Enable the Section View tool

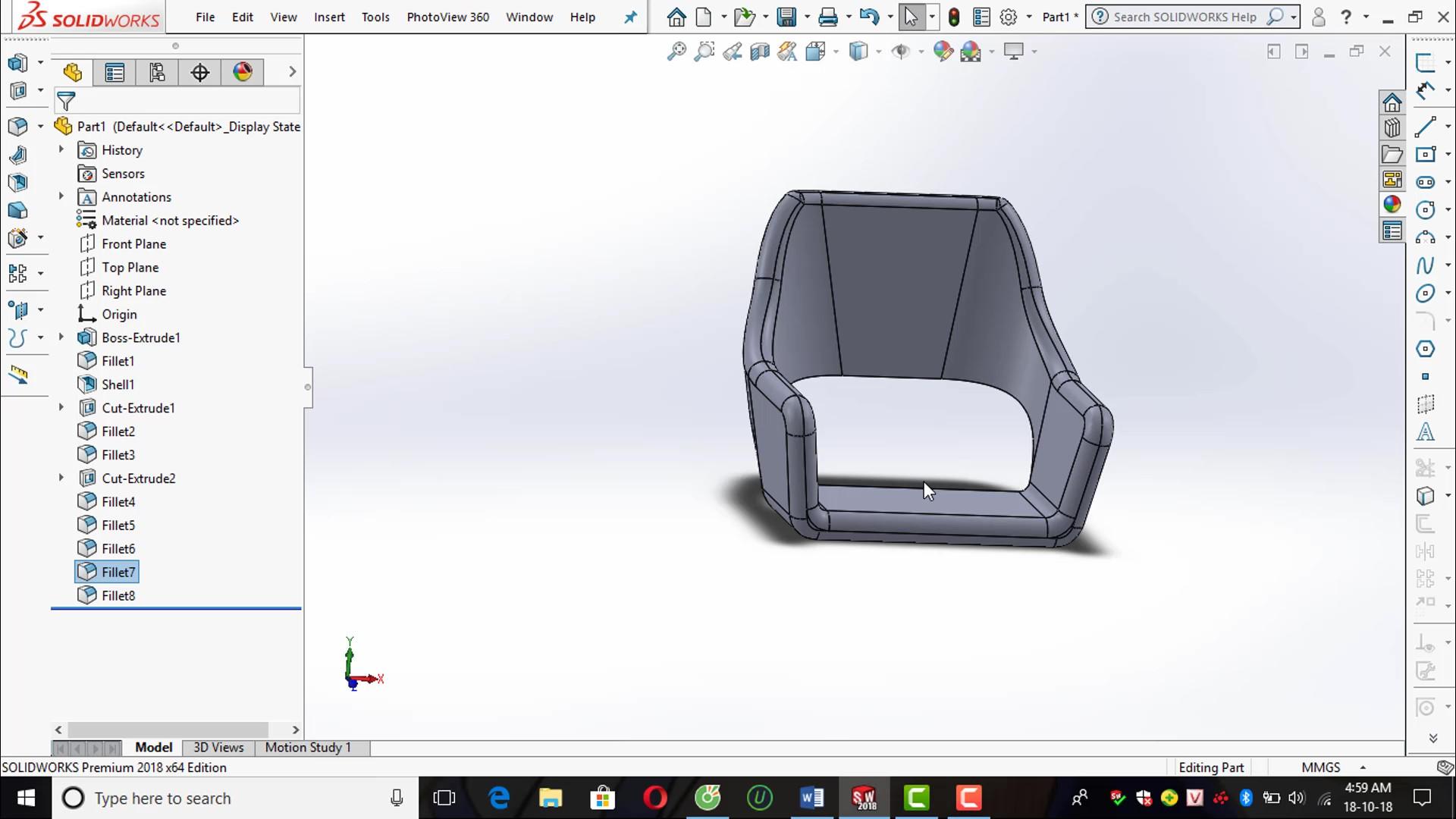click(x=759, y=51)
